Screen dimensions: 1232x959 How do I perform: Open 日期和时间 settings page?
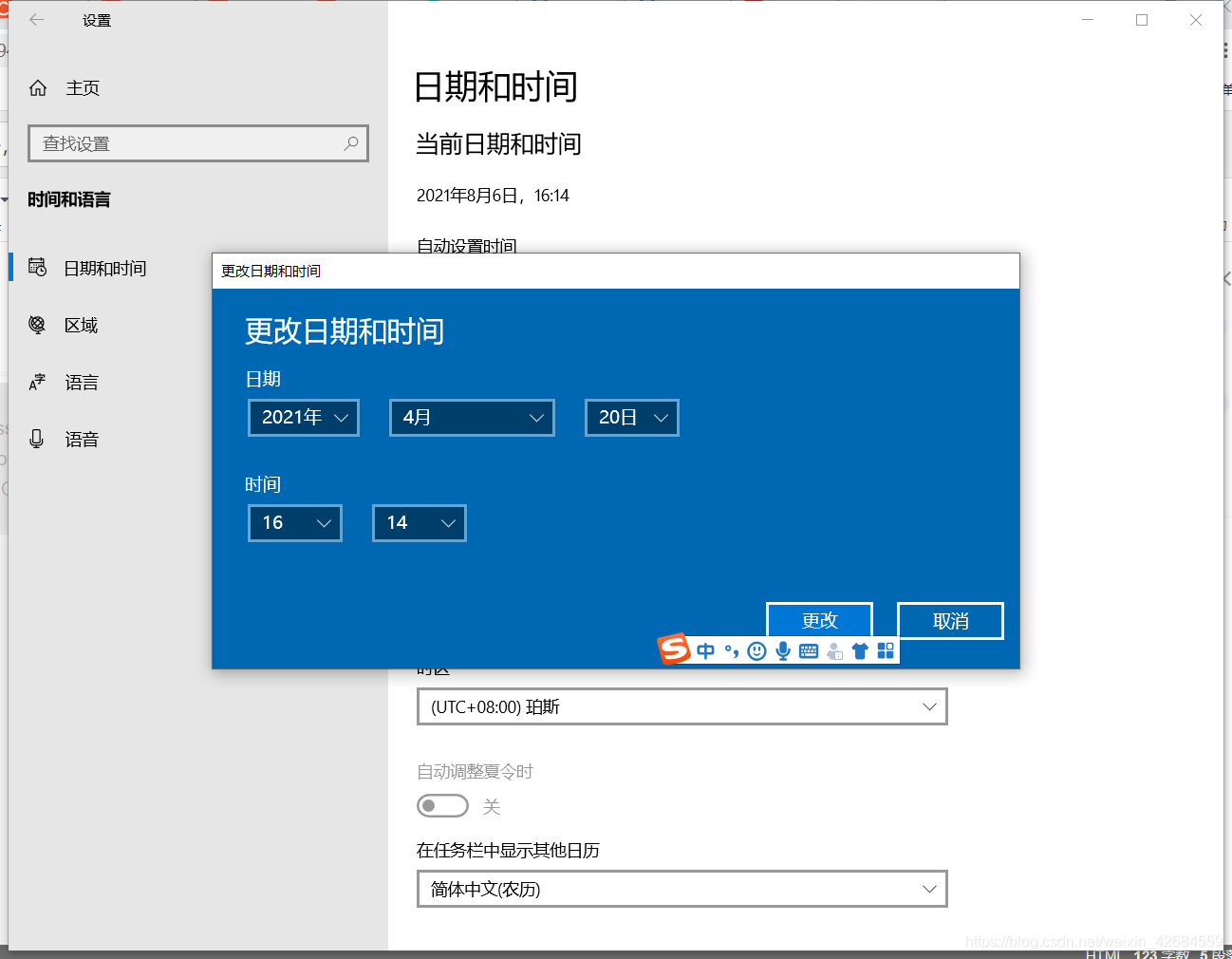pyautogui.click(x=105, y=269)
